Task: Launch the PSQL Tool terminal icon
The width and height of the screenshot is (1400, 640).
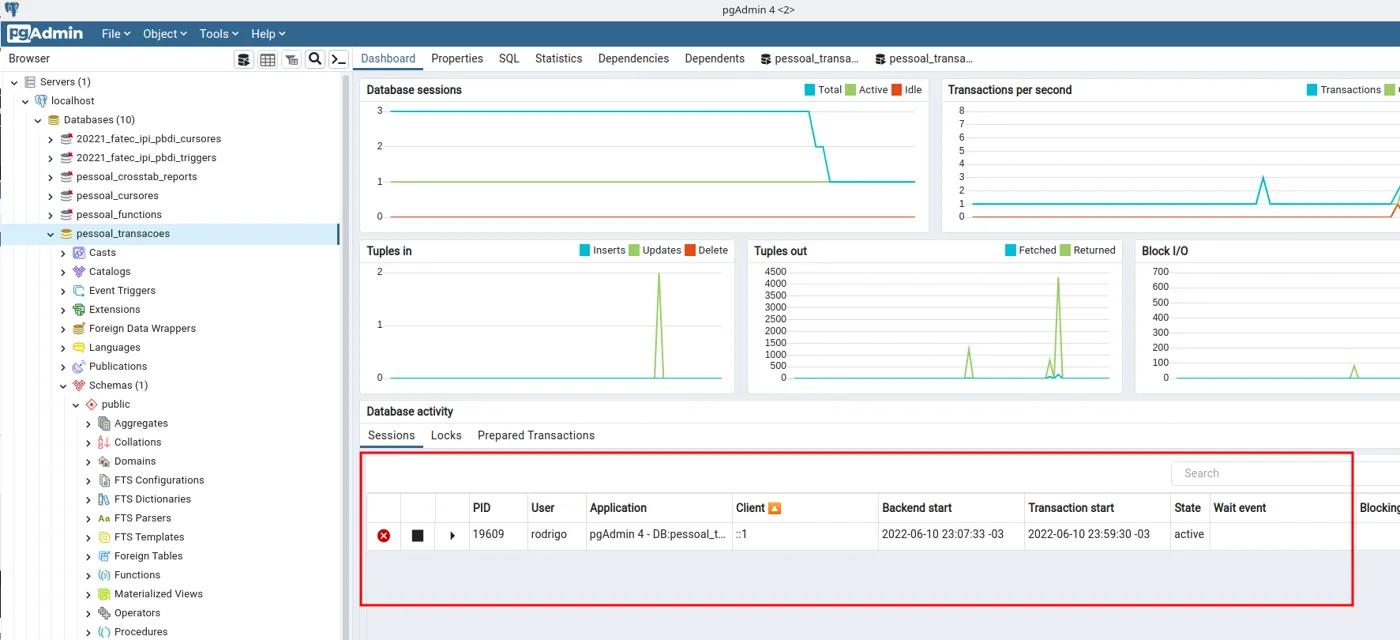Action: [339, 59]
